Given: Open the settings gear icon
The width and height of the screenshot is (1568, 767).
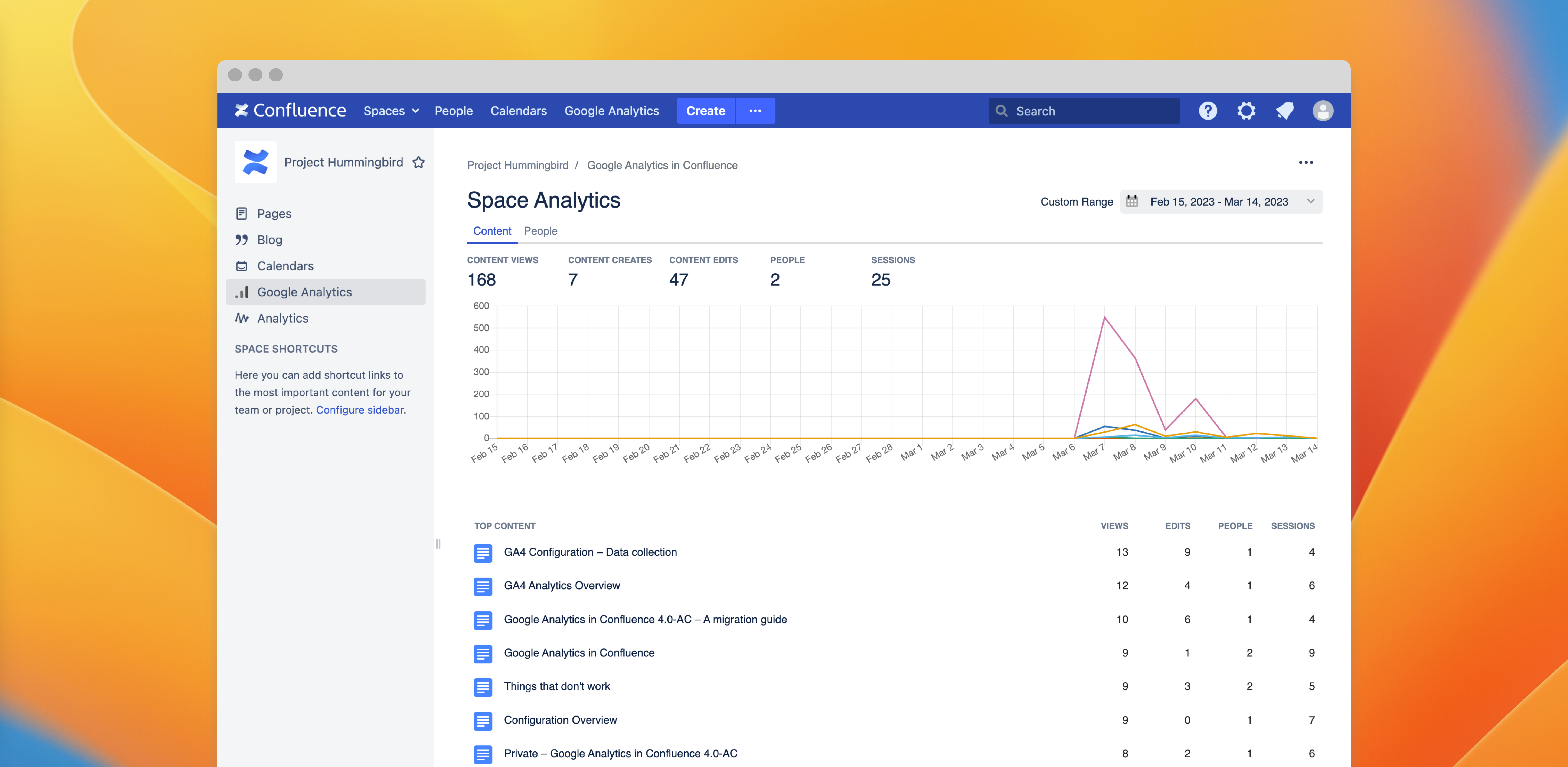Looking at the screenshot, I should (x=1246, y=111).
